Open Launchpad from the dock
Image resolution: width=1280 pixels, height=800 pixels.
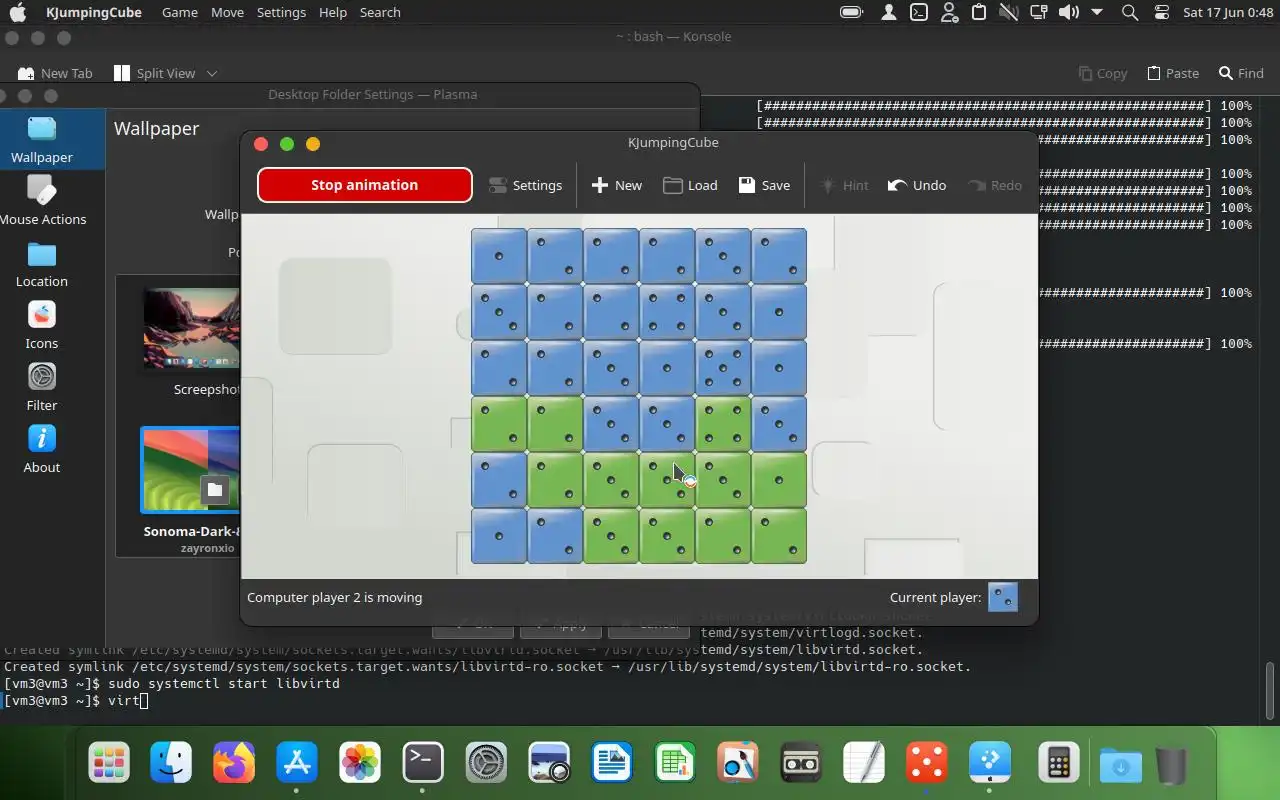(109, 763)
